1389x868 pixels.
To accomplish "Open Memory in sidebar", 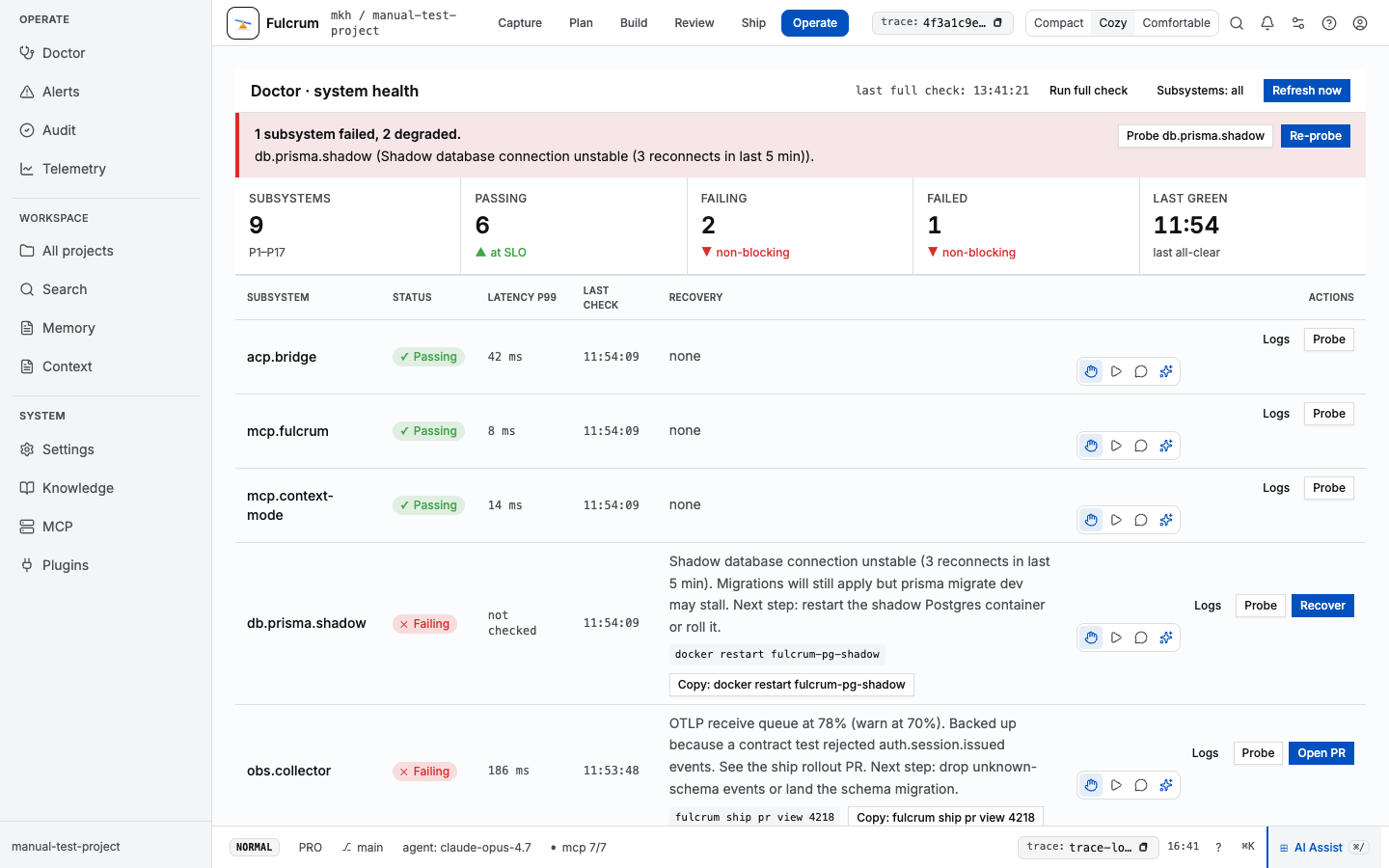I will [106, 328].
